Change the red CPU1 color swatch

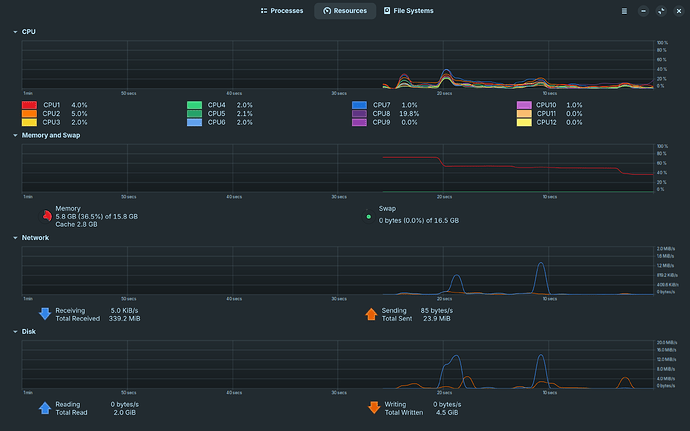click(29, 105)
